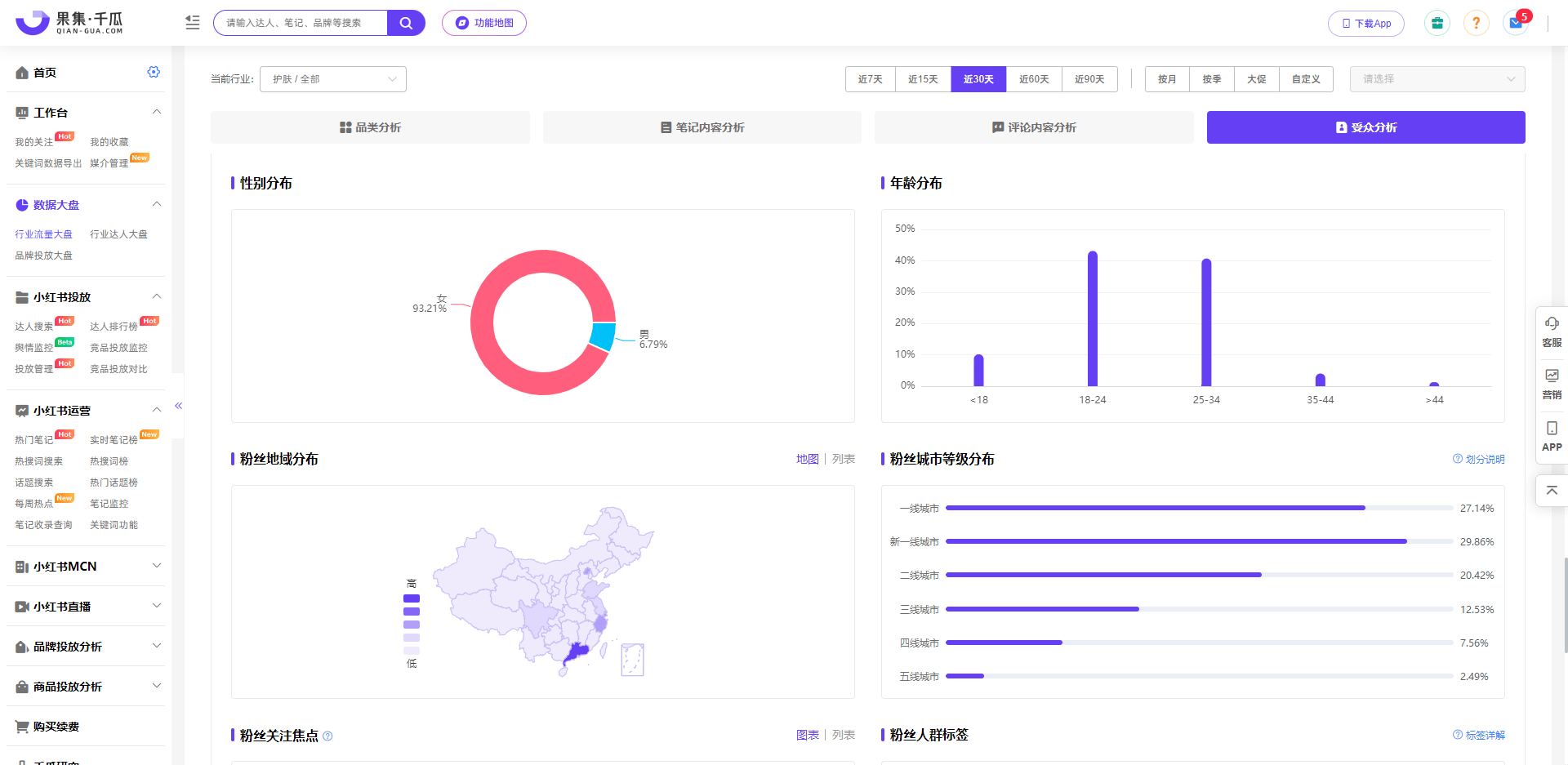Collapse the 小红书投放 section

pyautogui.click(x=157, y=296)
